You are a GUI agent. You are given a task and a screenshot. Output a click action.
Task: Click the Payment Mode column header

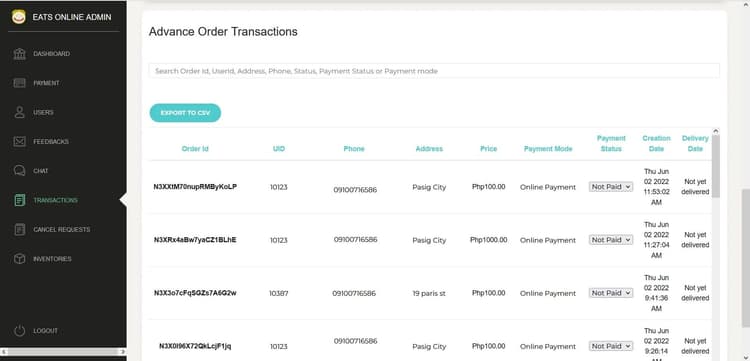[x=548, y=149]
